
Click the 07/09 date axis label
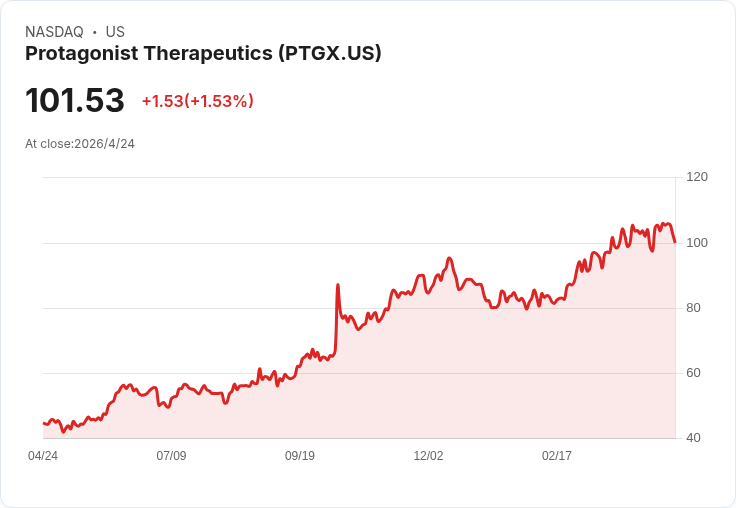click(x=171, y=455)
